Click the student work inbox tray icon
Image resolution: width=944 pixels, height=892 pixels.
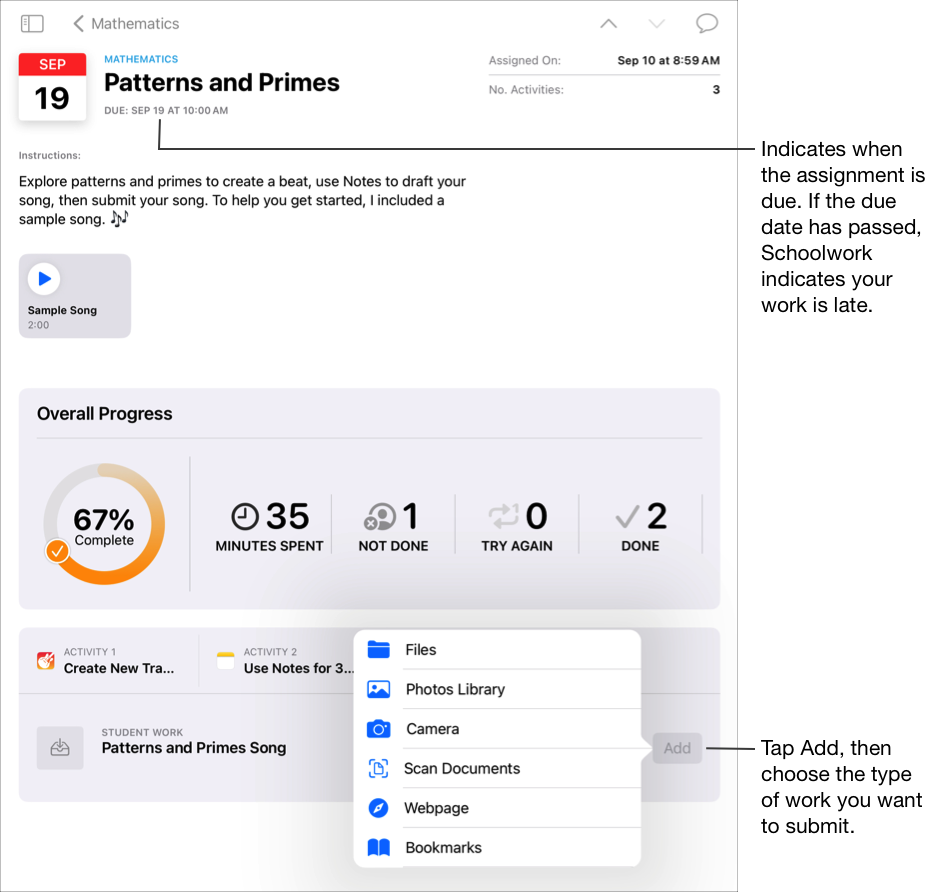tap(60, 748)
